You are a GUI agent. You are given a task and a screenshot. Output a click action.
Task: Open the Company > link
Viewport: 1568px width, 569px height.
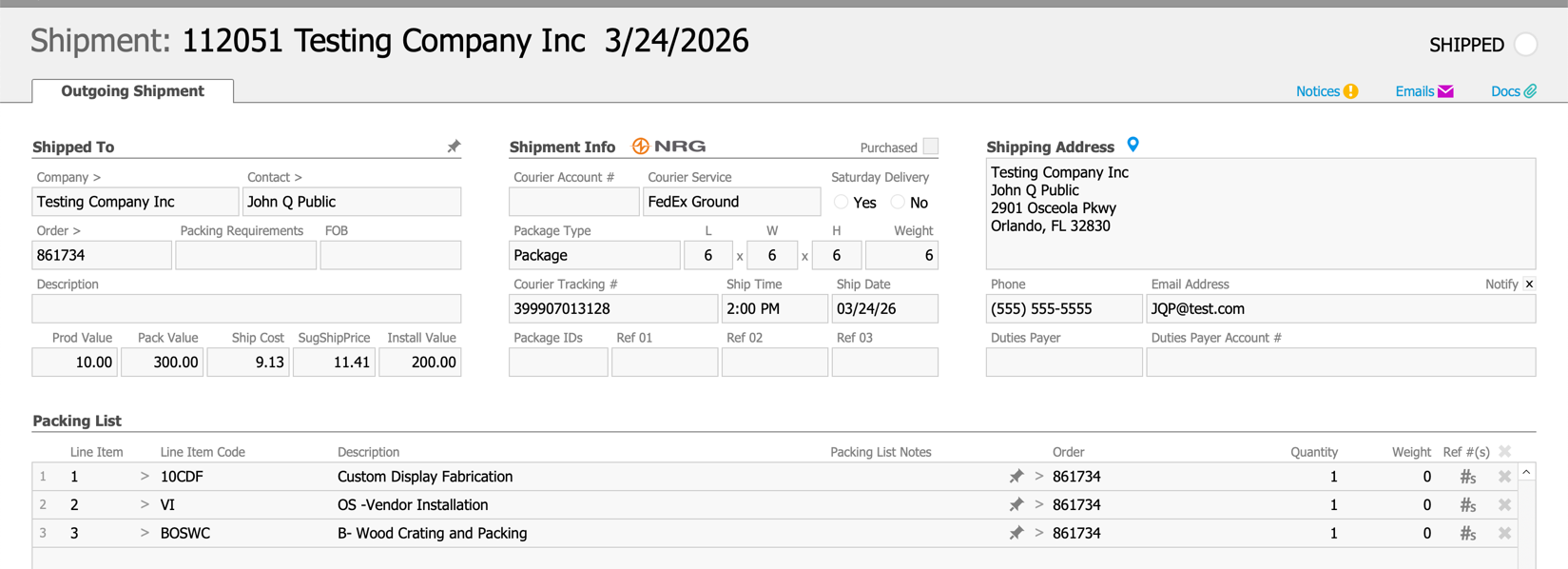tap(68, 177)
